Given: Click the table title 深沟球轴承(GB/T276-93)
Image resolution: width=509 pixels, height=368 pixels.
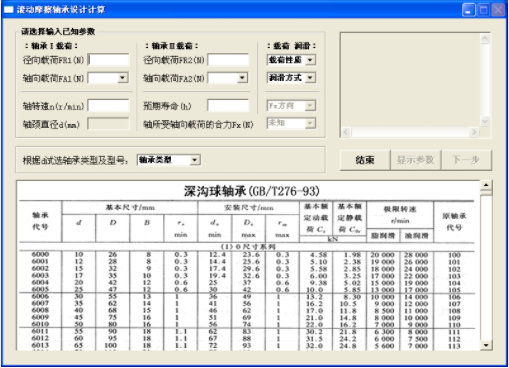Looking at the screenshot, I should [252, 191].
